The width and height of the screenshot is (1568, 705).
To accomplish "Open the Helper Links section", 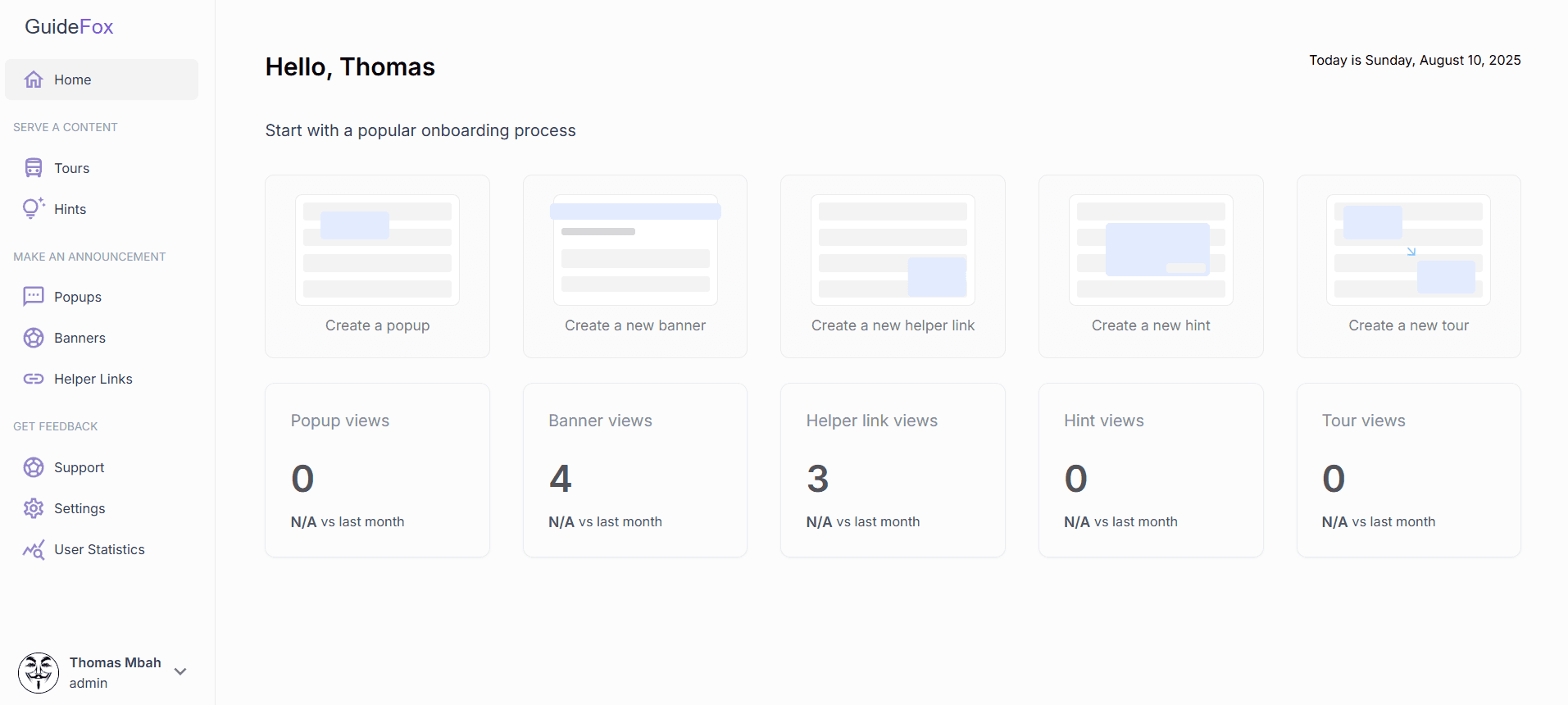I will 102,379.
